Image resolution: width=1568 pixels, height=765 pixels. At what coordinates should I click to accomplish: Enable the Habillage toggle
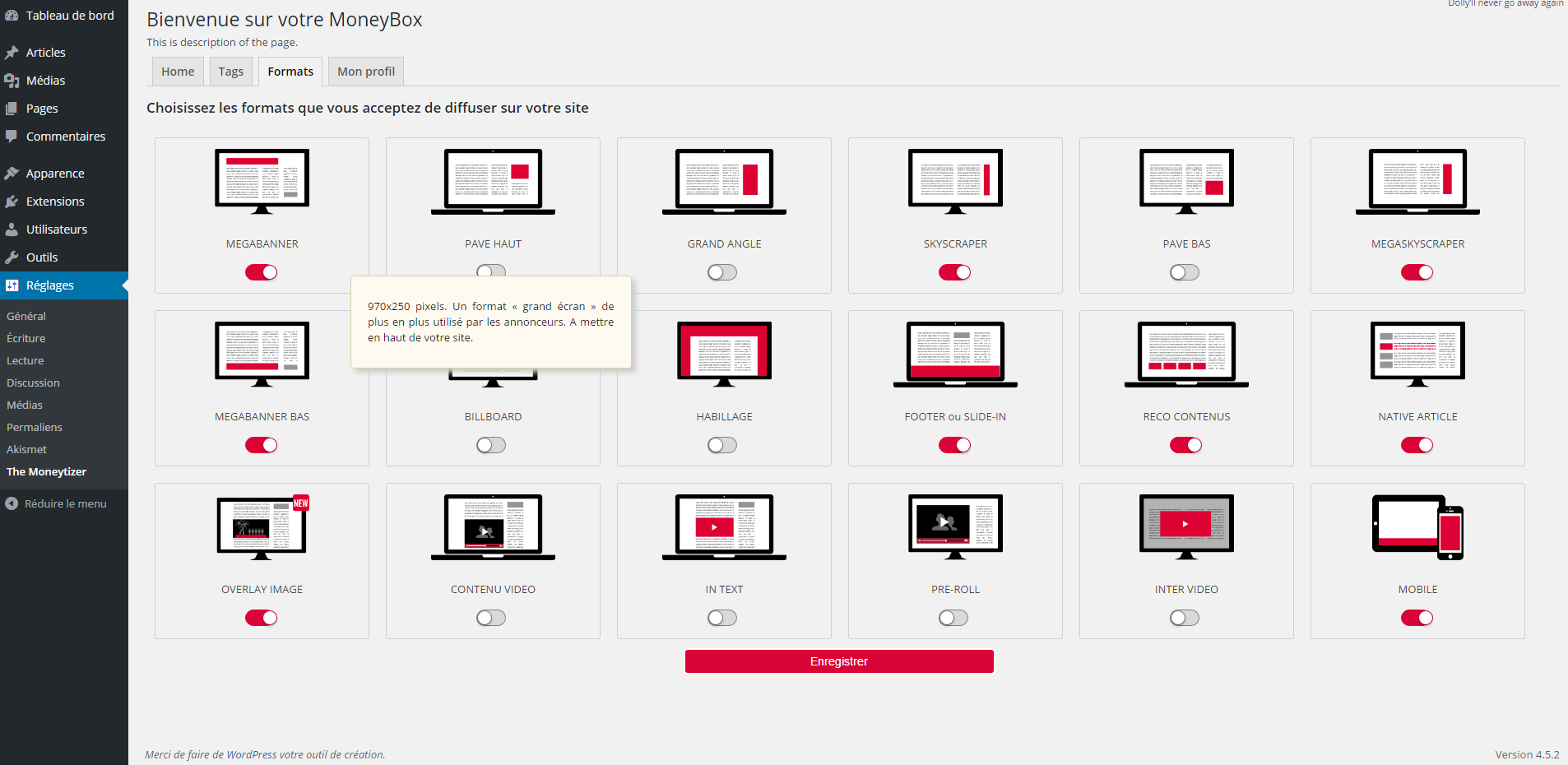coord(722,445)
